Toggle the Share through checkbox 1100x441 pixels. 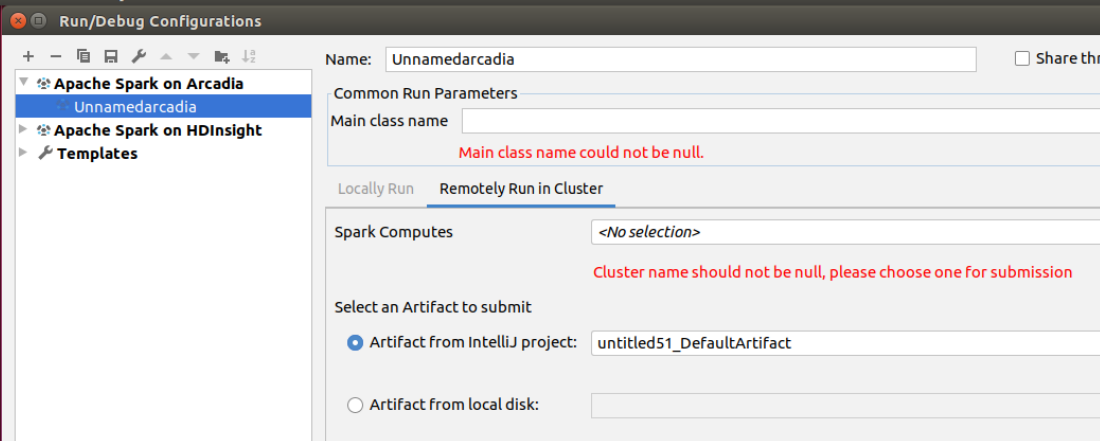(x=1022, y=59)
